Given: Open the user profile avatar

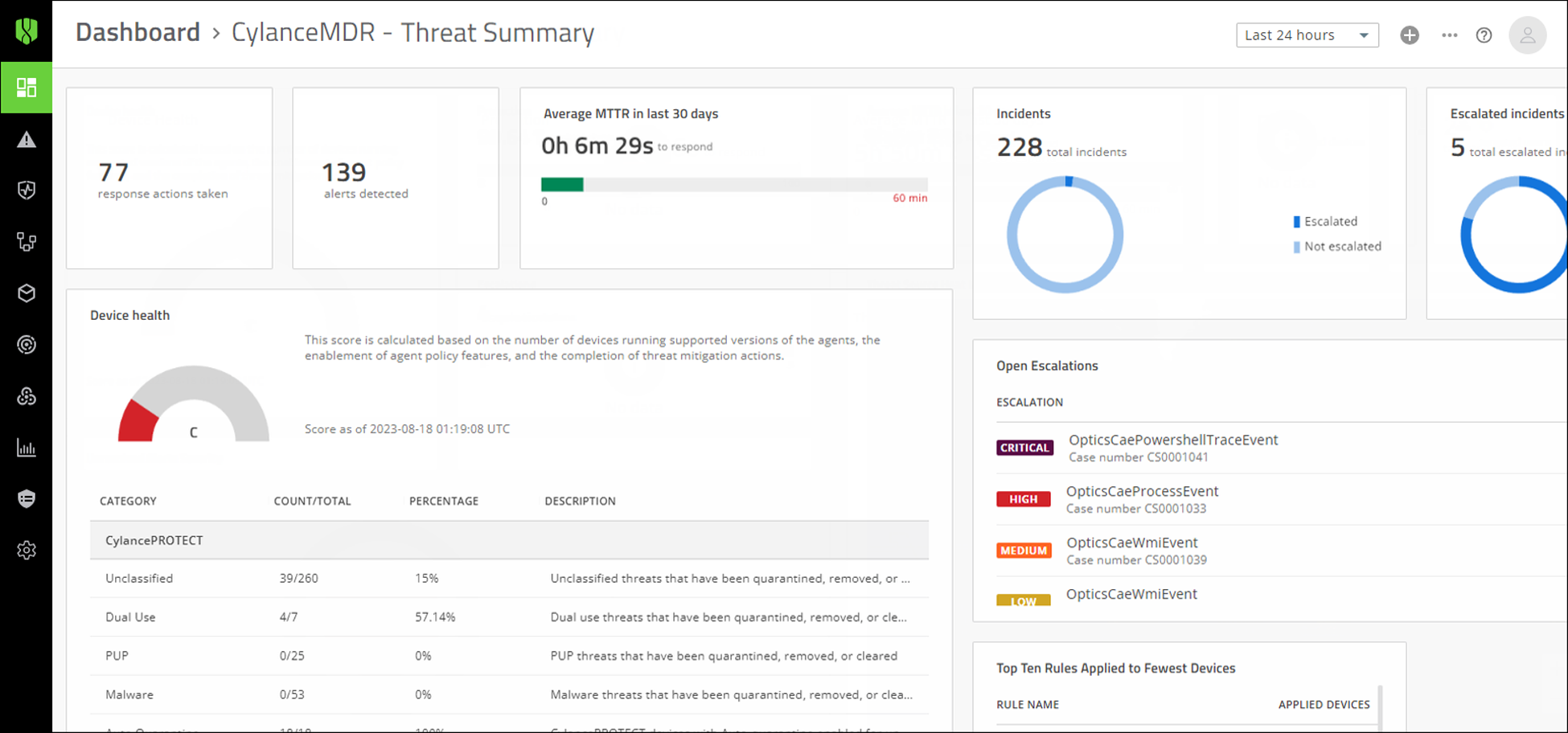Looking at the screenshot, I should click(x=1528, y=35).
